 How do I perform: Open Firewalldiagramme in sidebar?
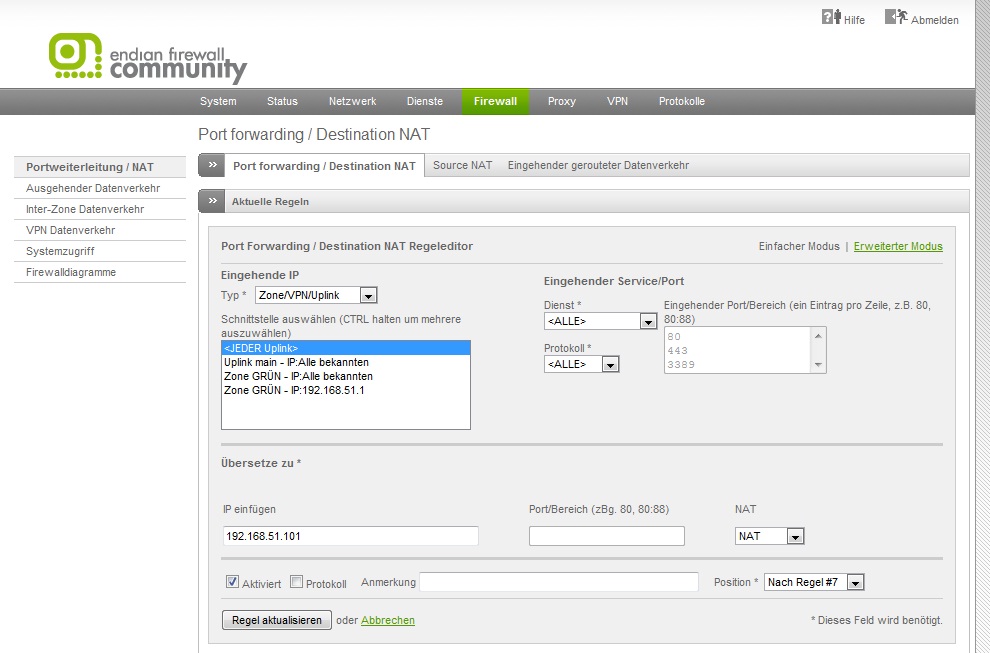coord(100,272)
